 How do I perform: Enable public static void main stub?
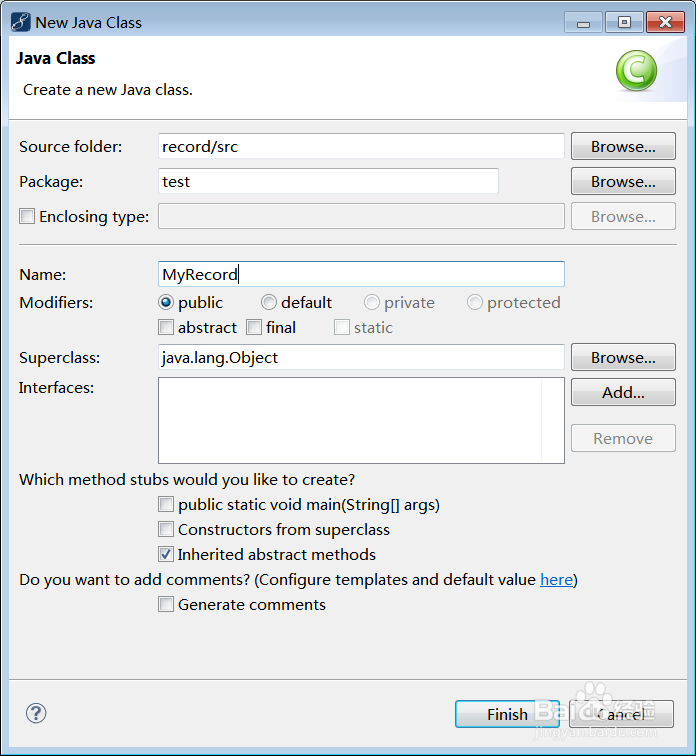point(166,505)
